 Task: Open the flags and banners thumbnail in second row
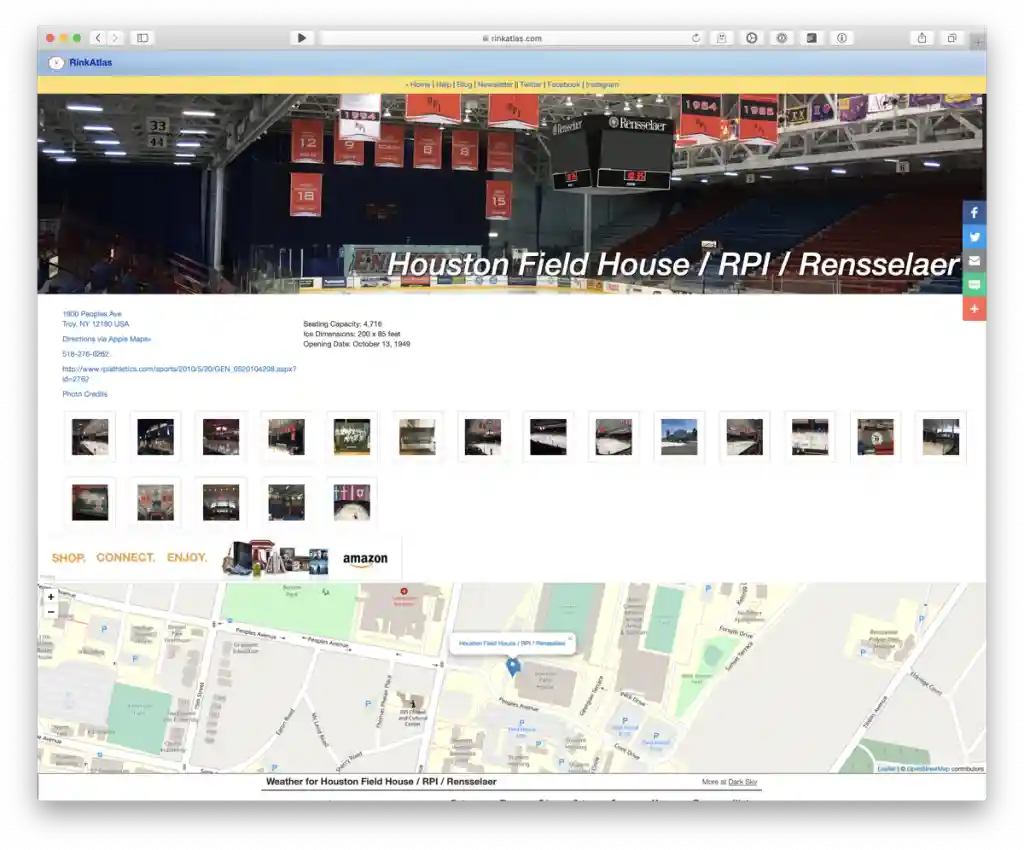point(352,502)
